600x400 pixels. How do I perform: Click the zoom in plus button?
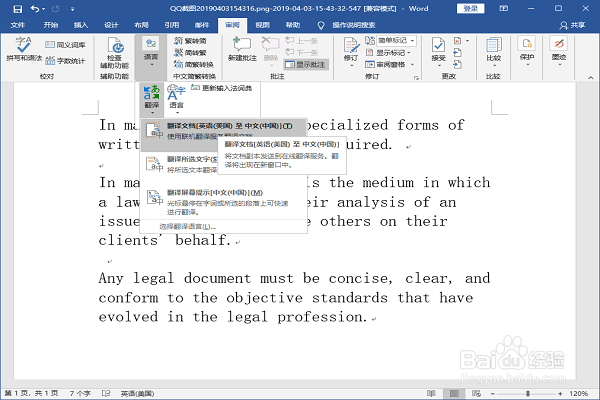[560, 393]
